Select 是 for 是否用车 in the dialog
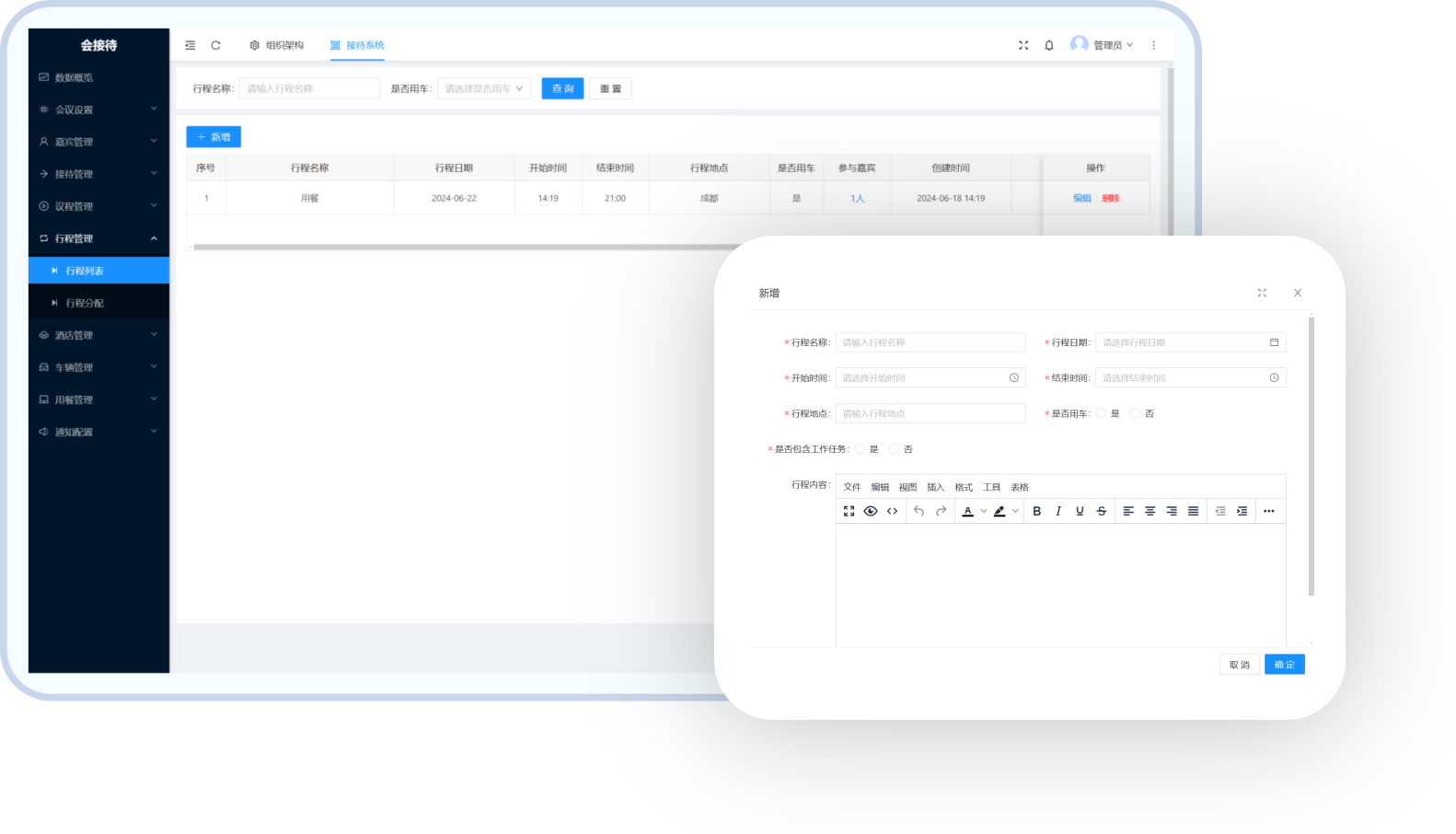Viewport: 1456px width, 834px height. [1101, 414]
